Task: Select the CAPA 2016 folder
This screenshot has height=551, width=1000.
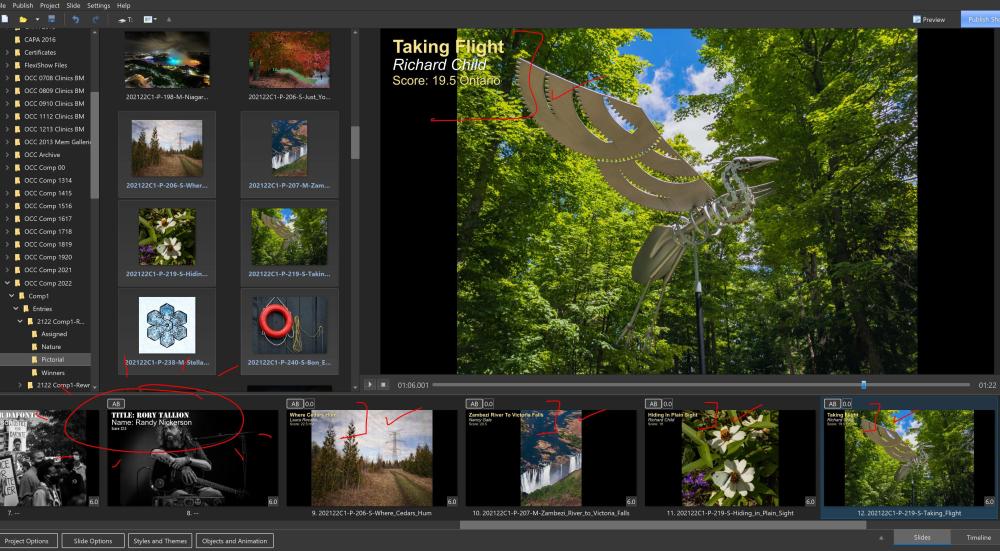Action: tap(40, 40)
